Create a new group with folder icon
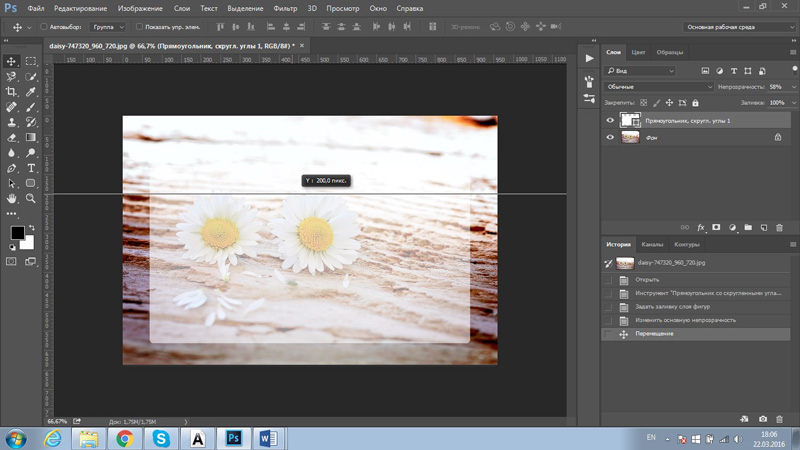 748,228
